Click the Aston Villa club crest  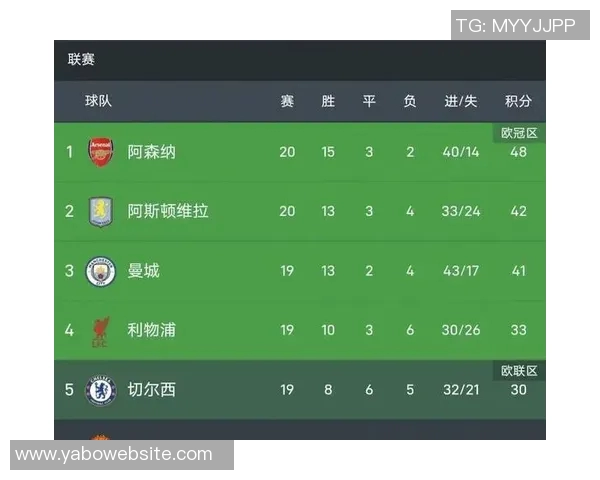[101, 211]
